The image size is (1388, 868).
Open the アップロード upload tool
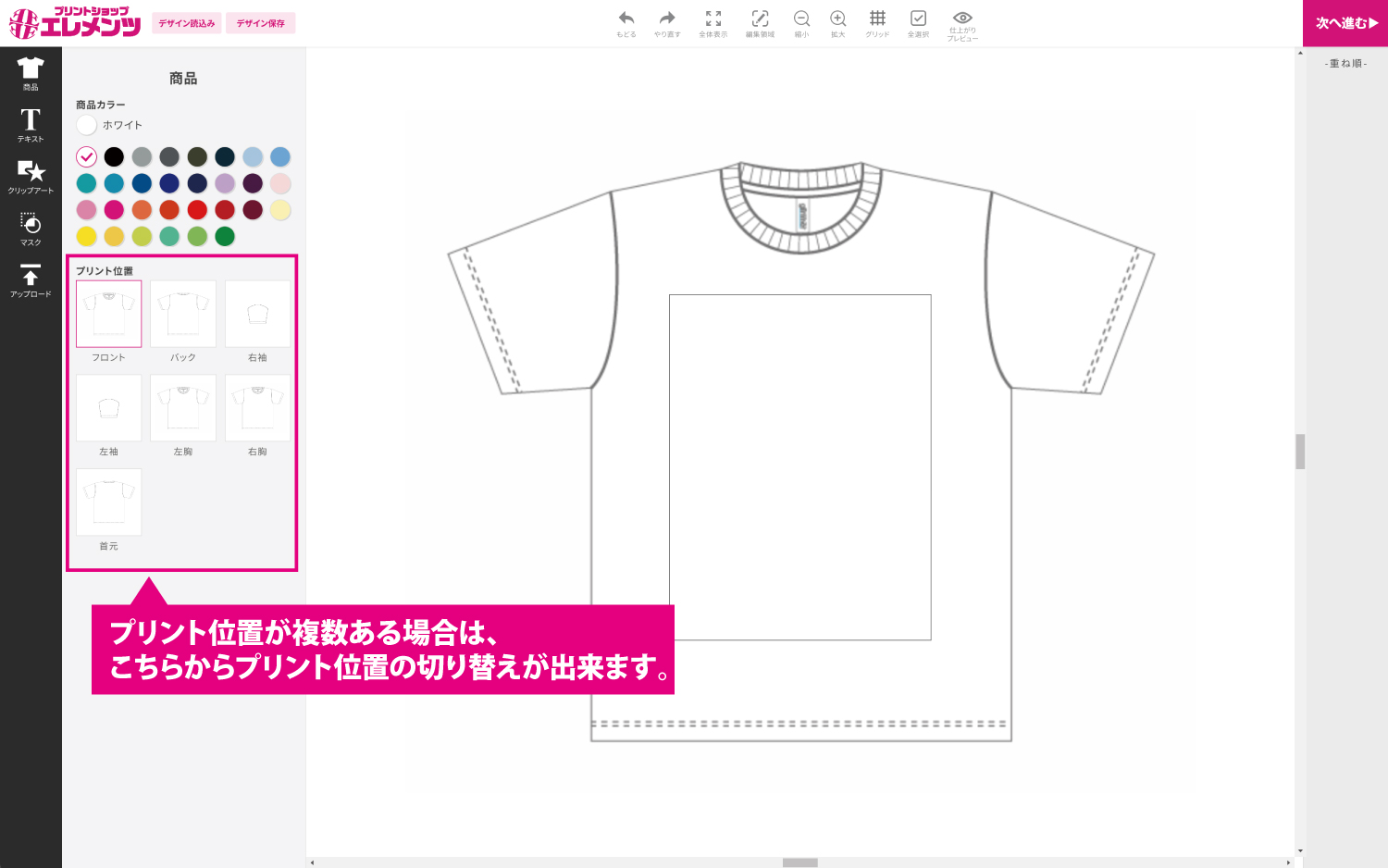tap(31, 280)
